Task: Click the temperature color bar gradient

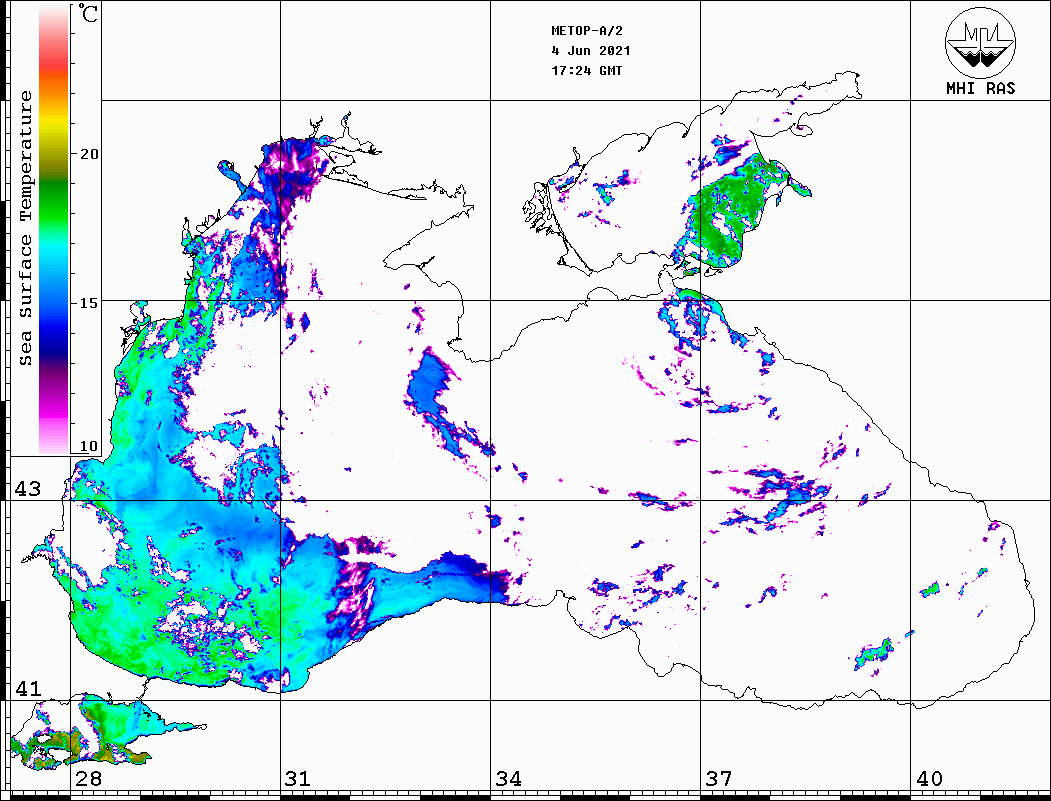Action: [54, 230]
